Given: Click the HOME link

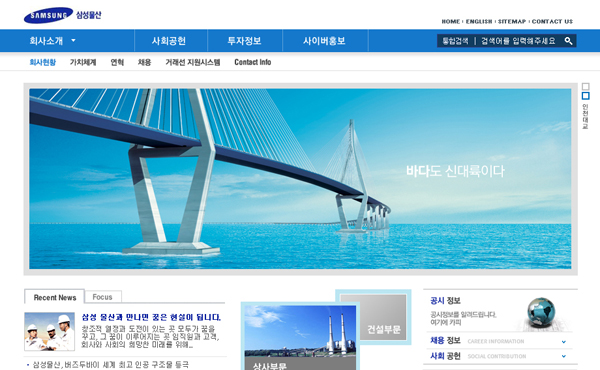Looking at the screenshot, I should click(x=451, y=21).
